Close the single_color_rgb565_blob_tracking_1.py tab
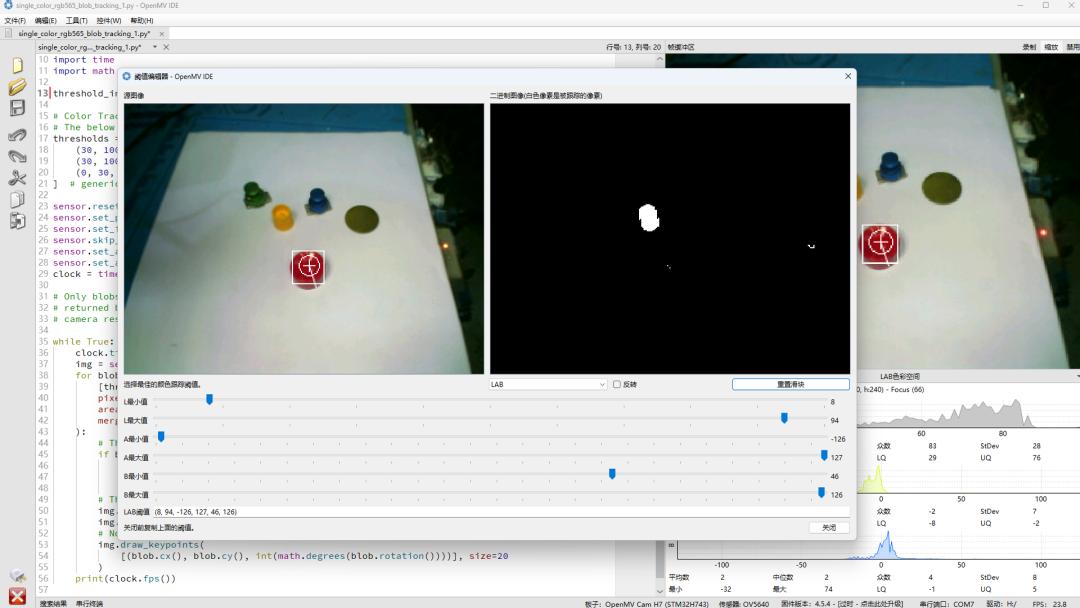This screenshot has width=1080, height=608. click(x=166, y=47)
